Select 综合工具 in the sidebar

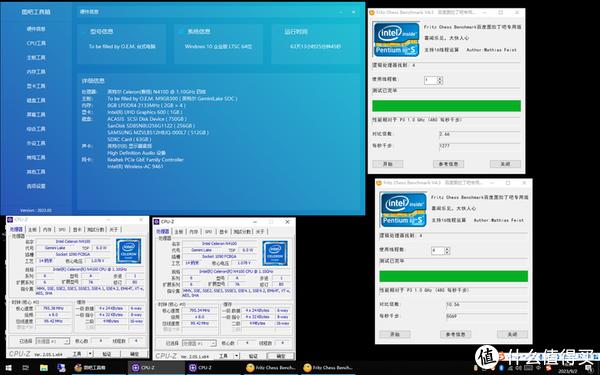(36, 129)
